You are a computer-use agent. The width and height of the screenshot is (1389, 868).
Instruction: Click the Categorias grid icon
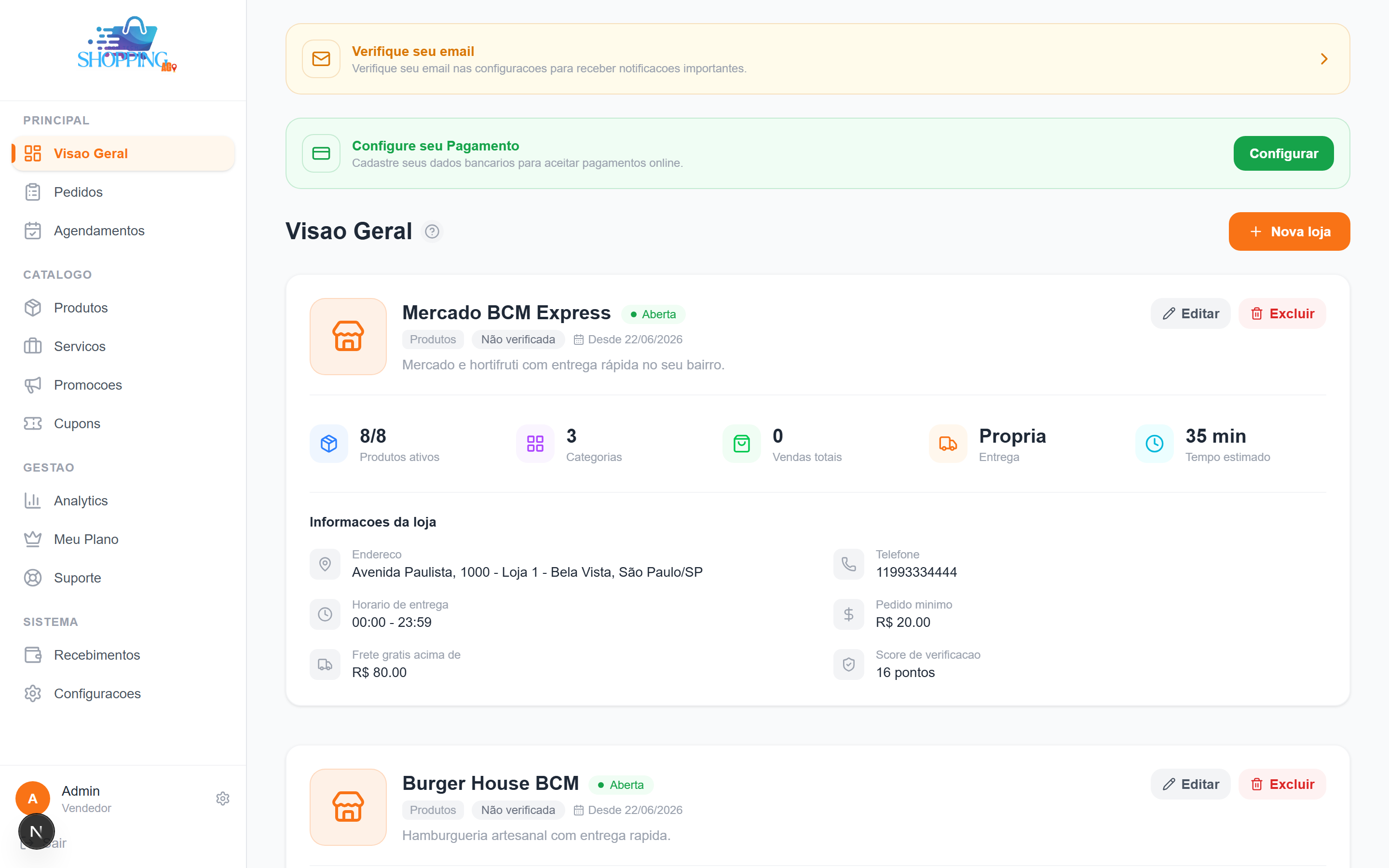click(535, 444)
